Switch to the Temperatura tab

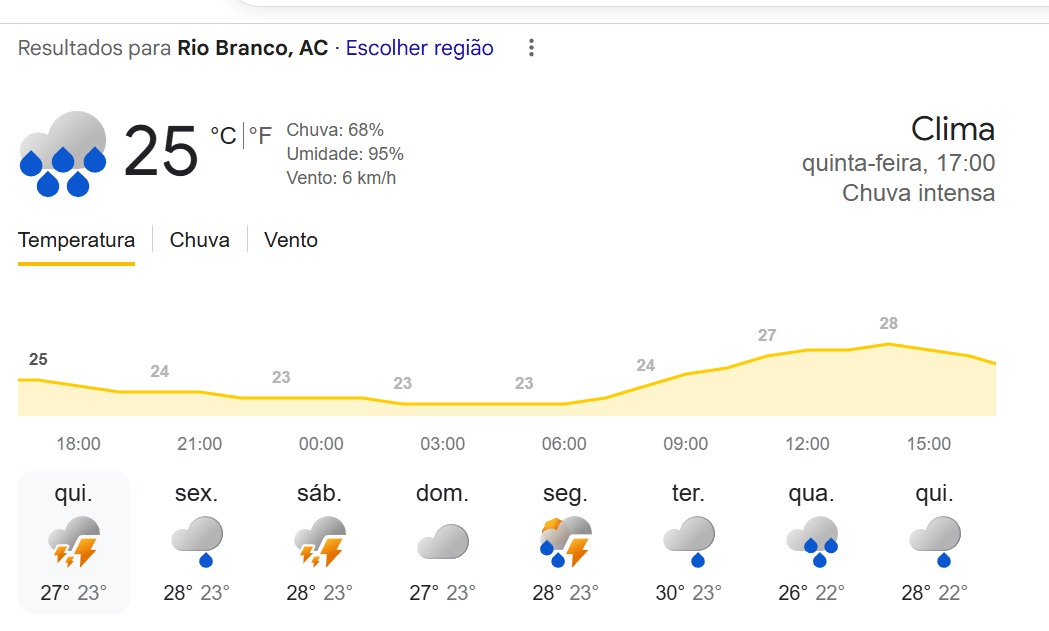pos(76,240)
